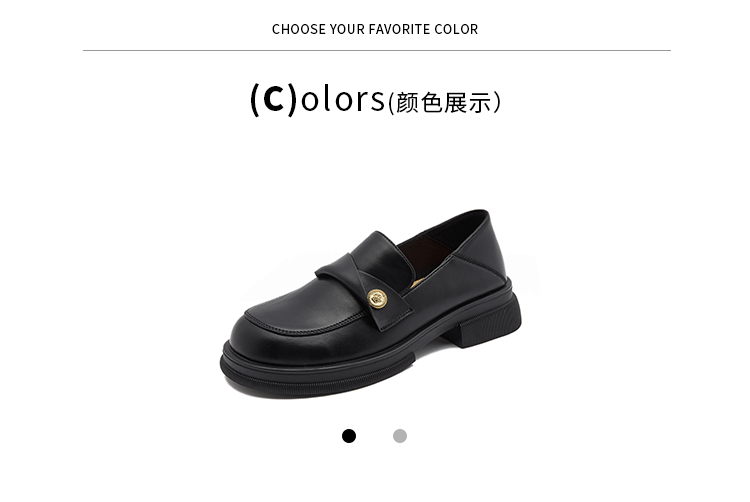750x502 pixels.
Task: Click the black loafer product image
Action: (371, 304)
